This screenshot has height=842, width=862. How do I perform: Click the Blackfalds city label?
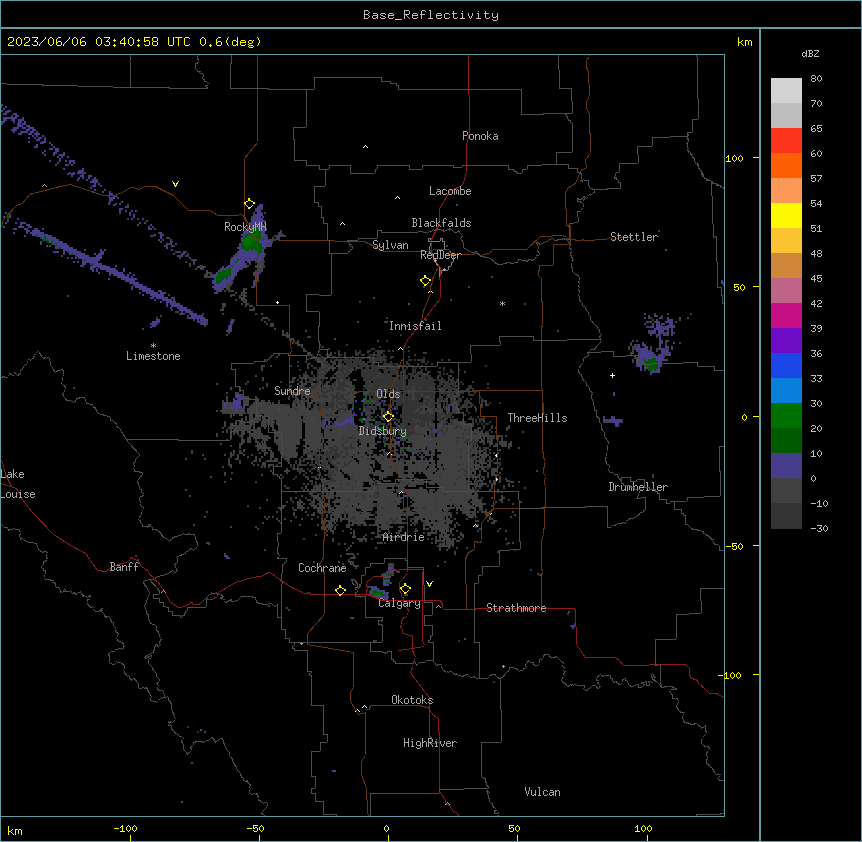click(441, 223)
